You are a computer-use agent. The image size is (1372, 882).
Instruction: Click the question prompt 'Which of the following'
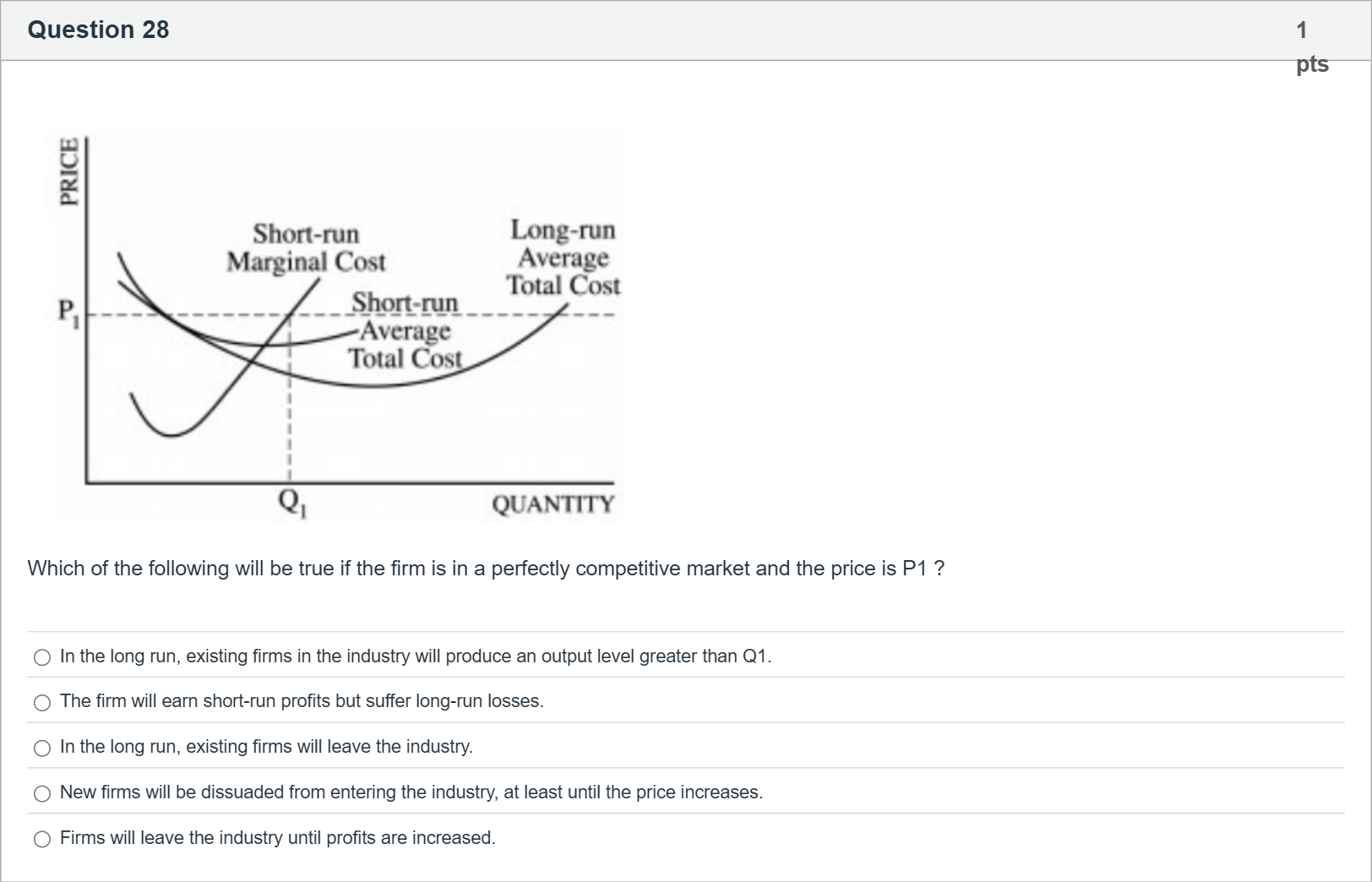[486, 569]
